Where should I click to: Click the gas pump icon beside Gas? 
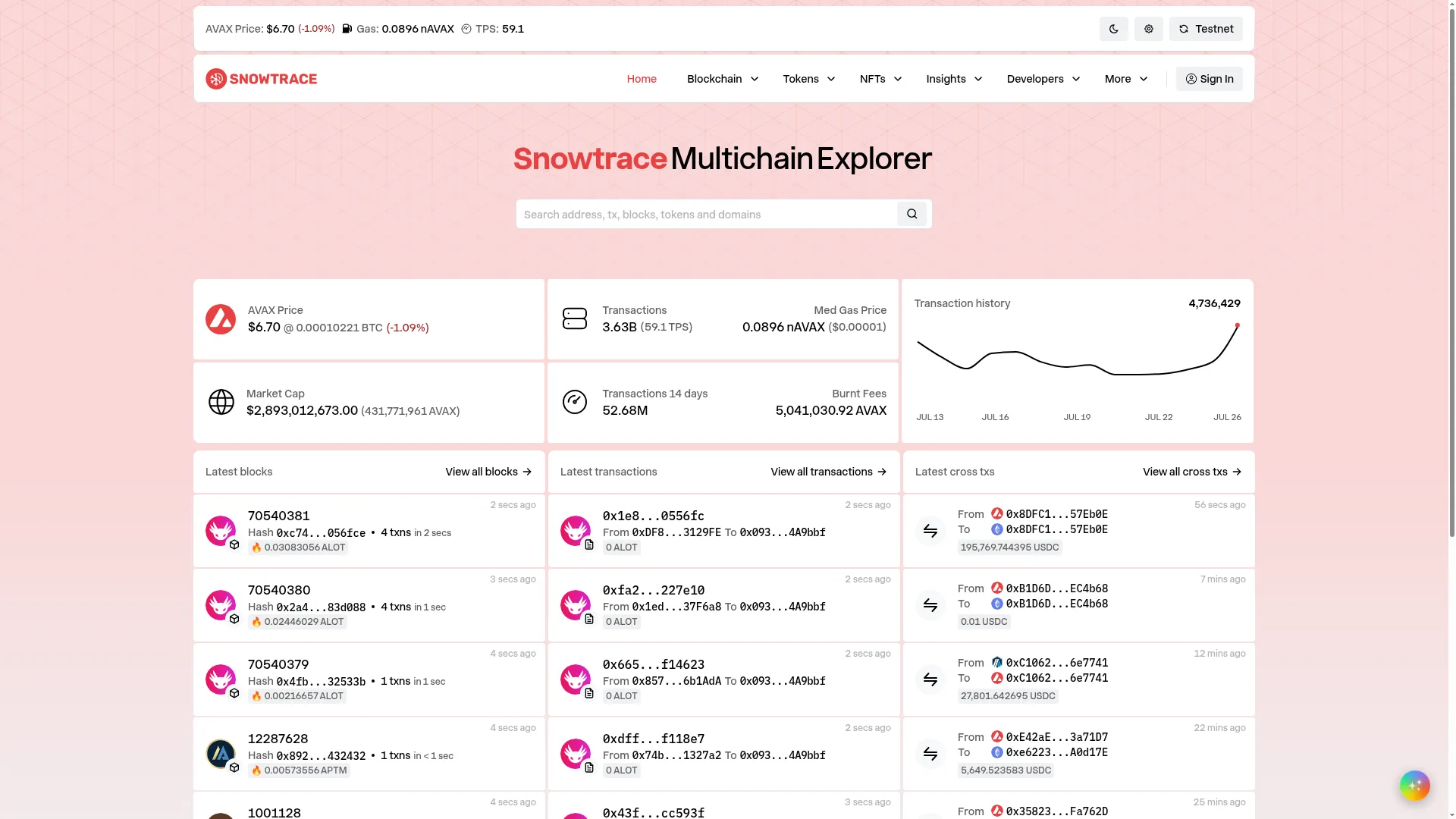click(x=347, y=29)
